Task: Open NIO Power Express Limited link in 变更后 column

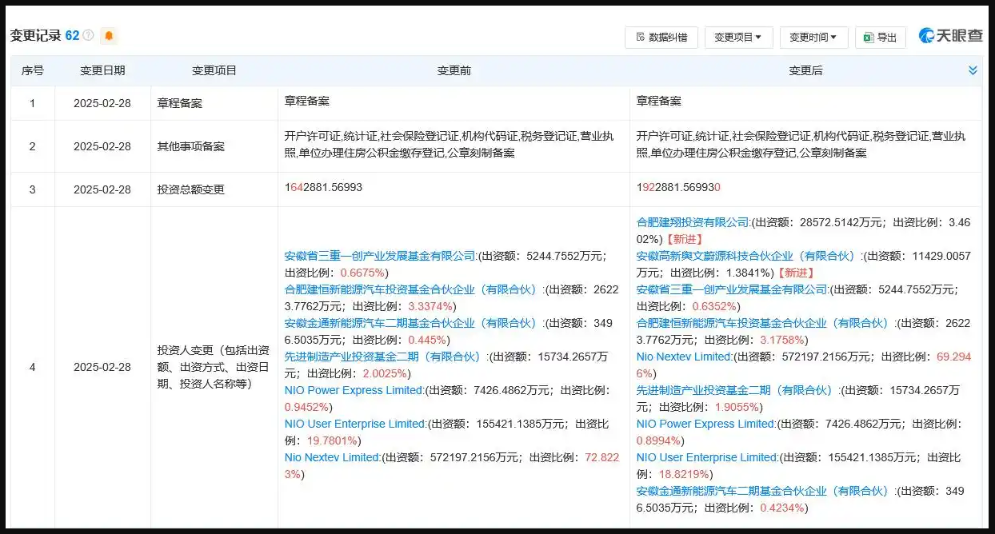Action: pyautogui.click(x=706, y=424)
